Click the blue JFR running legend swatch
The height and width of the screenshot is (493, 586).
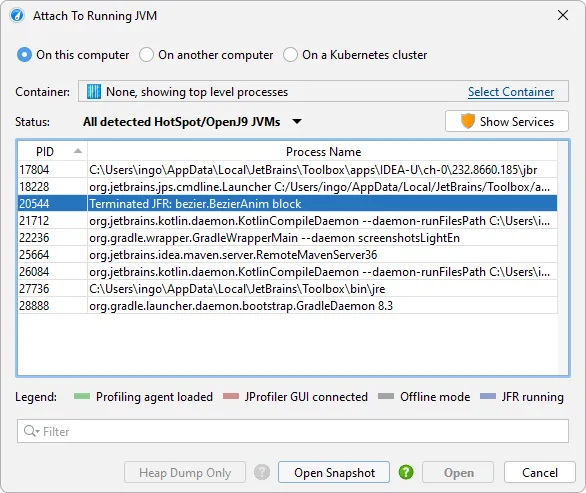(x=488, y=396)
